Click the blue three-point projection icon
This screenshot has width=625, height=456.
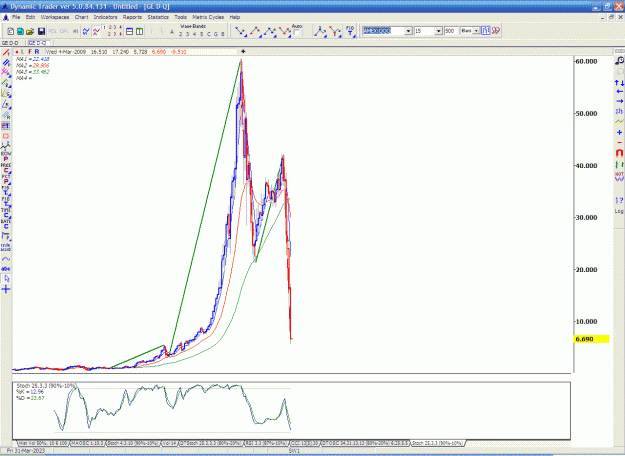click(x=320, y=31)
